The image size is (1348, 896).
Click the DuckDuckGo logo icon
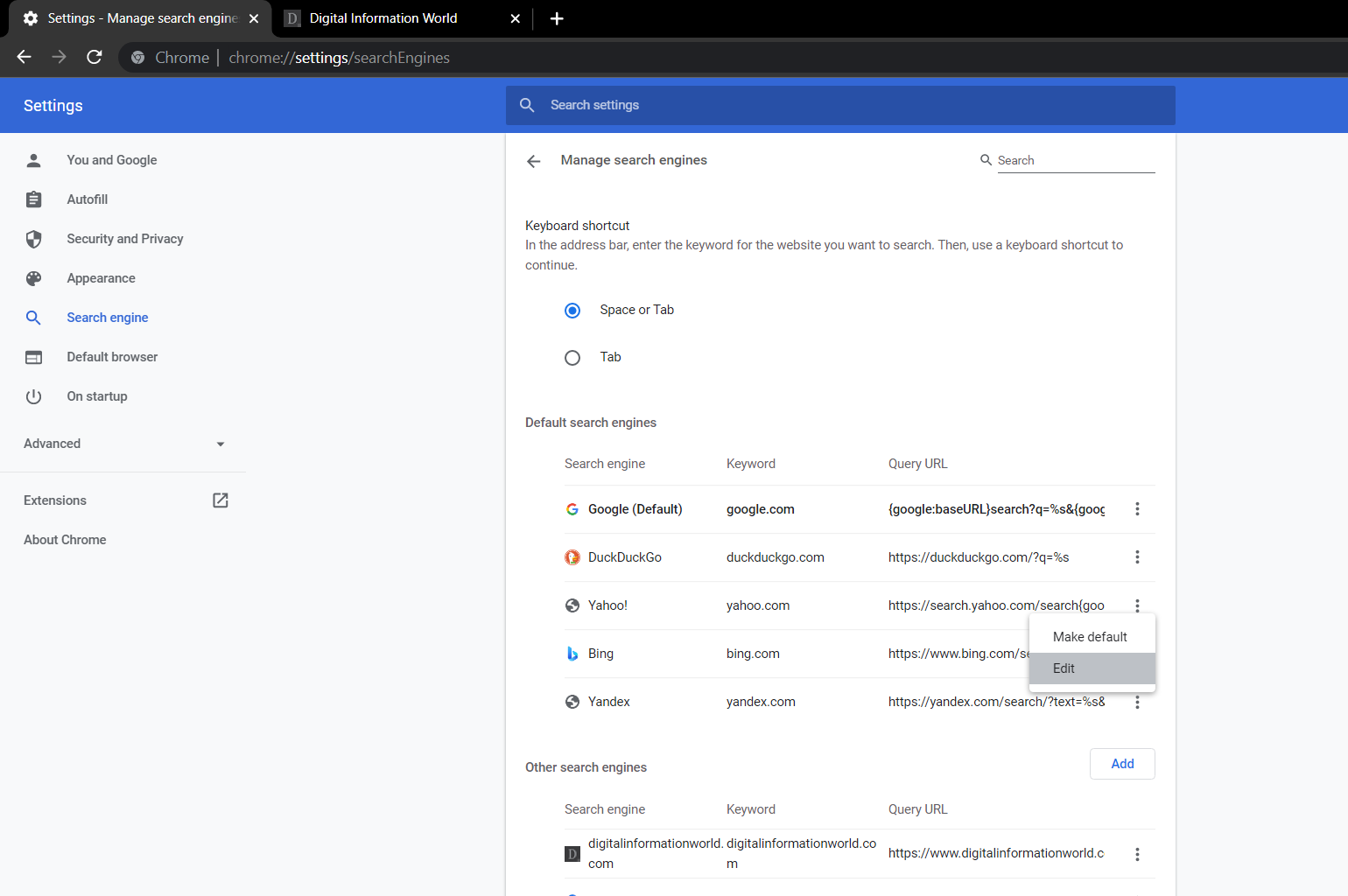[x=572, y=557]
